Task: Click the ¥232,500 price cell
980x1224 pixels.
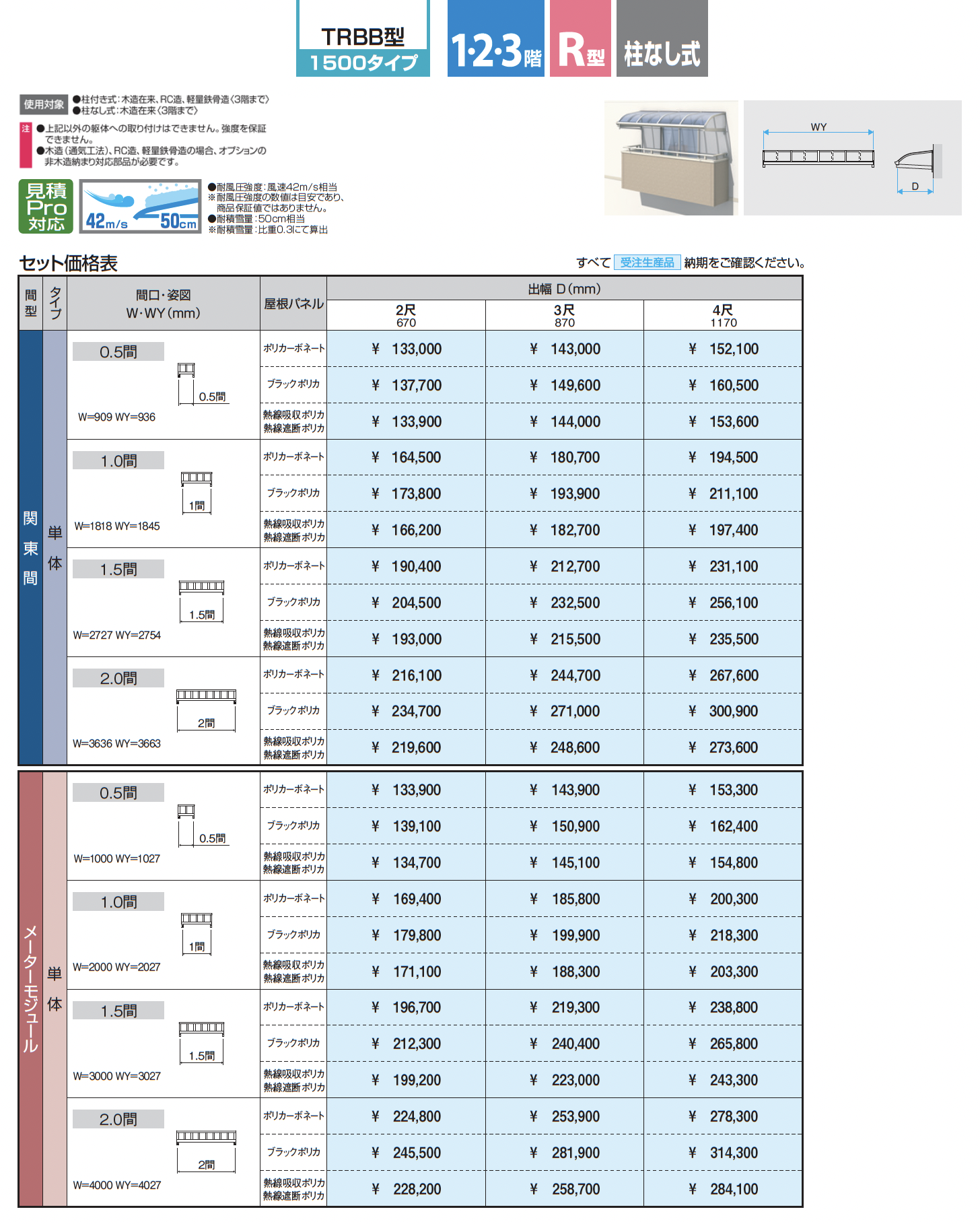Action: click(x=565, y=603)
